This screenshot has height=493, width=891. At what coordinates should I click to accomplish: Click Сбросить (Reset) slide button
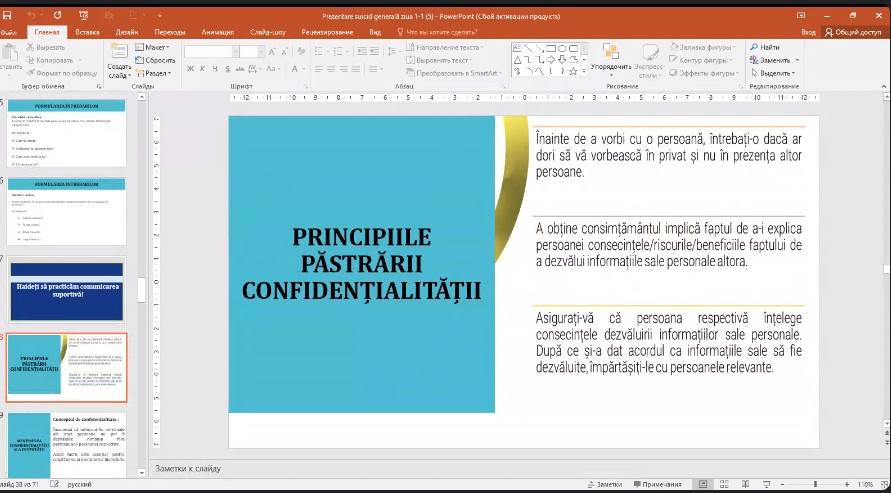click(x=155, y=60)
